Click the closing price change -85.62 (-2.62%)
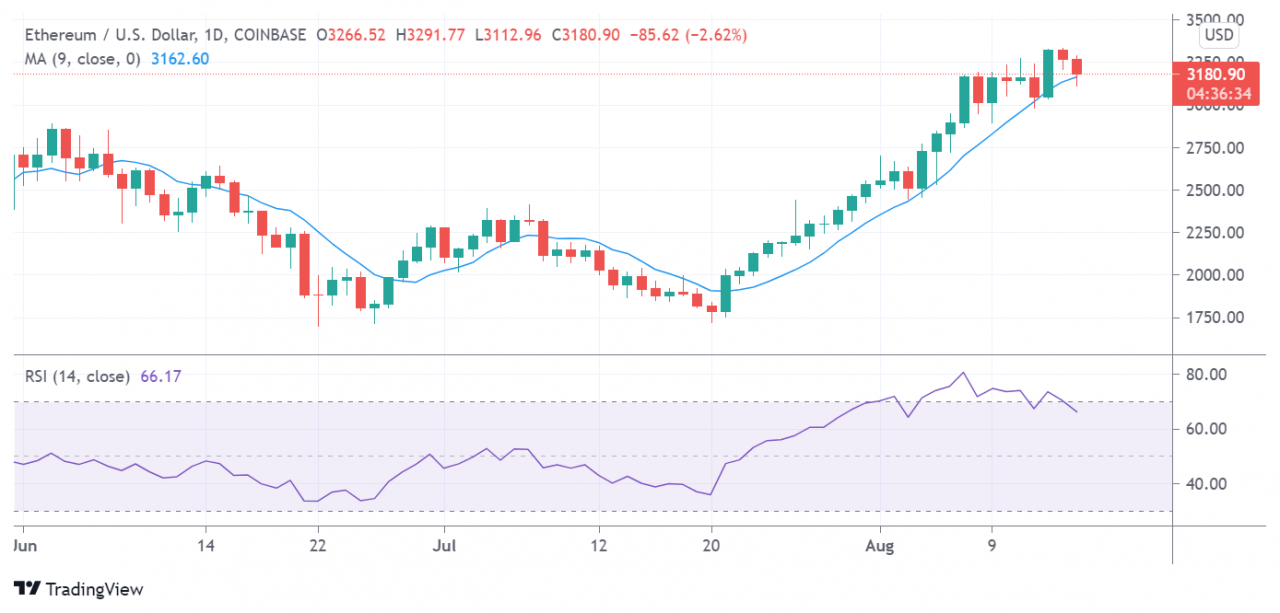This screenshot has height=613, width=1280. click(x=688, y=35)
